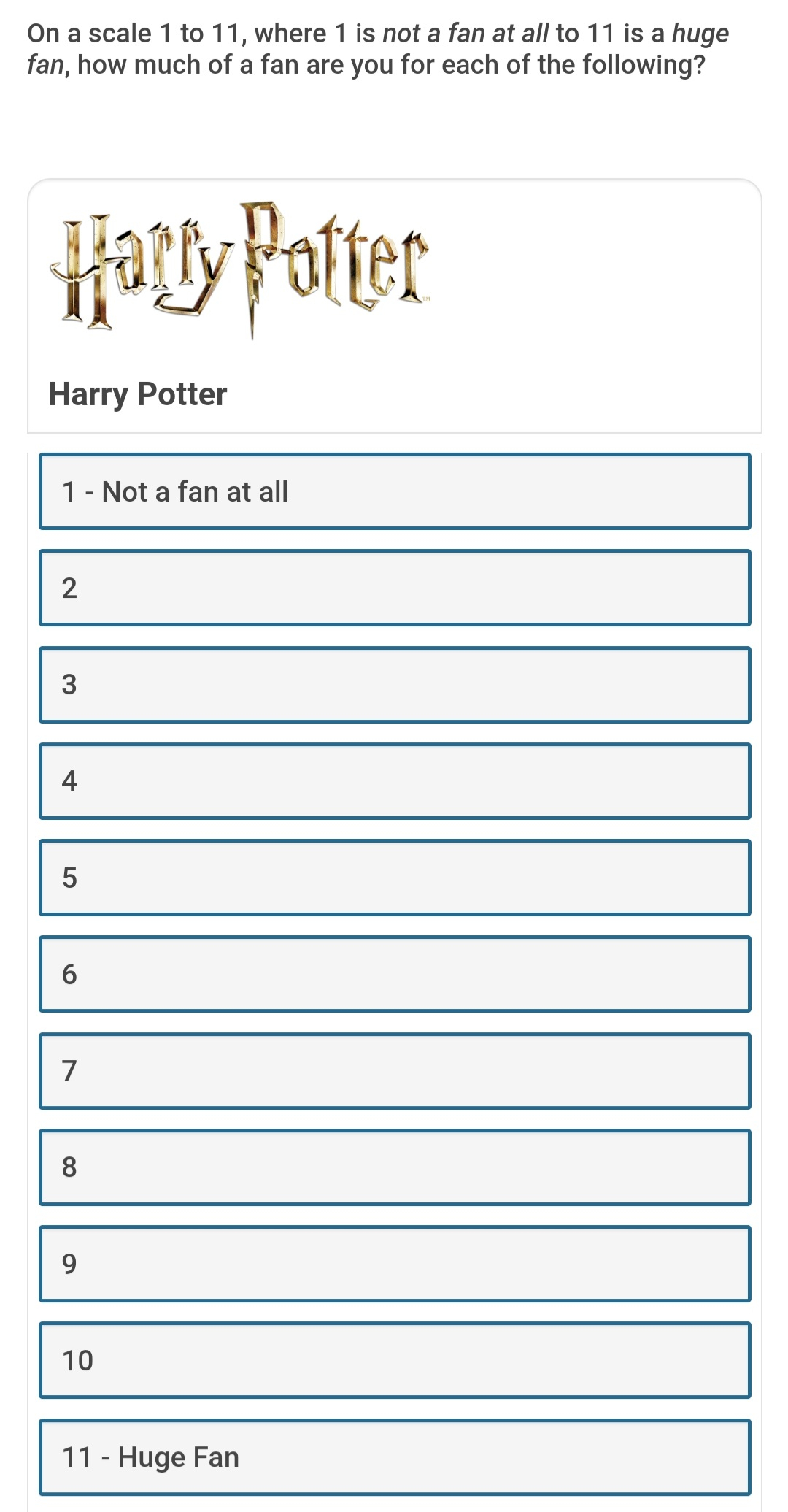Choose rating option 9

click(395, 1264)
